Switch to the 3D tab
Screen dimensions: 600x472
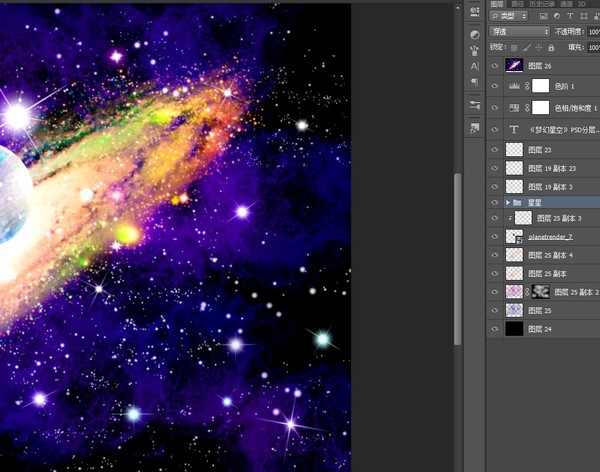(x=581, y=4)
